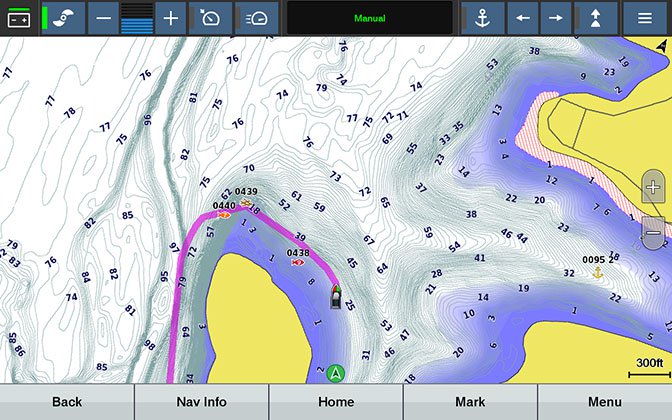The image size is (672, 420).
Task: Toggle the constant speed gauge icon
Action: tap(257, 18)
